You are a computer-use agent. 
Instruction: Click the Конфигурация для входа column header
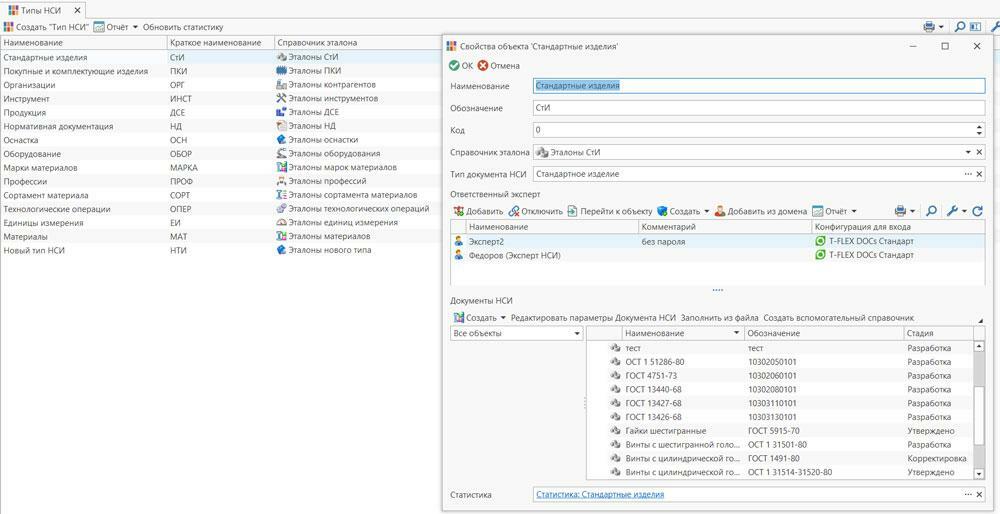(898, 227)
